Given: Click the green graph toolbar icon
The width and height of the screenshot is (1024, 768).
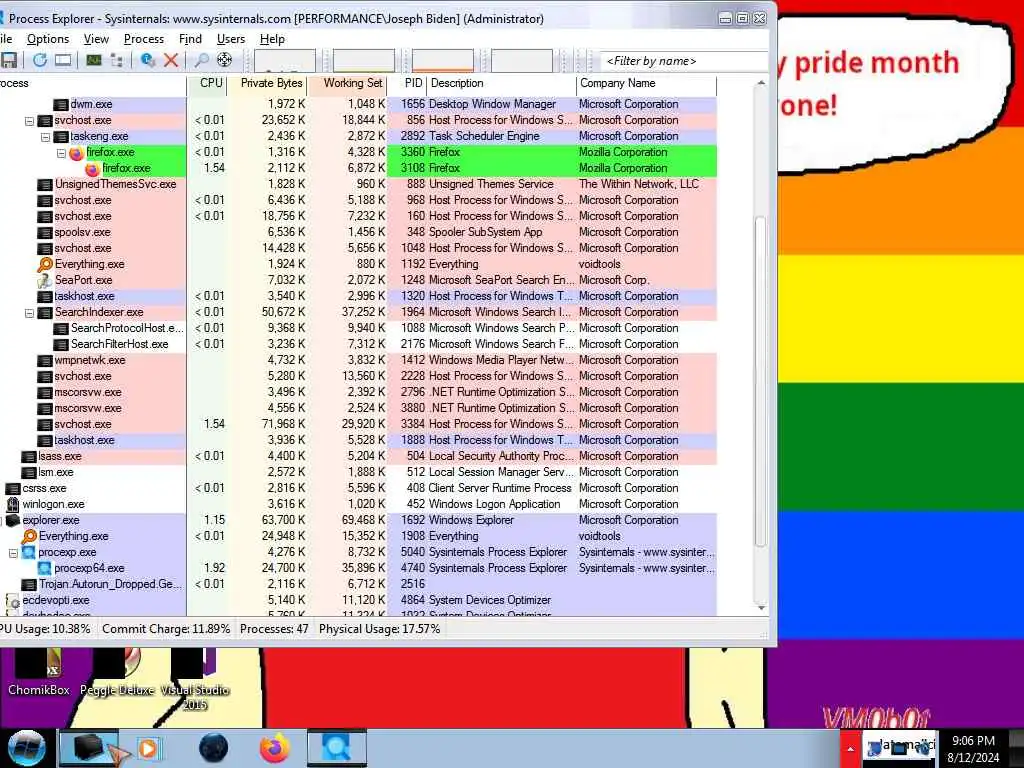Looking at the screenshot, I should [94, 61].
